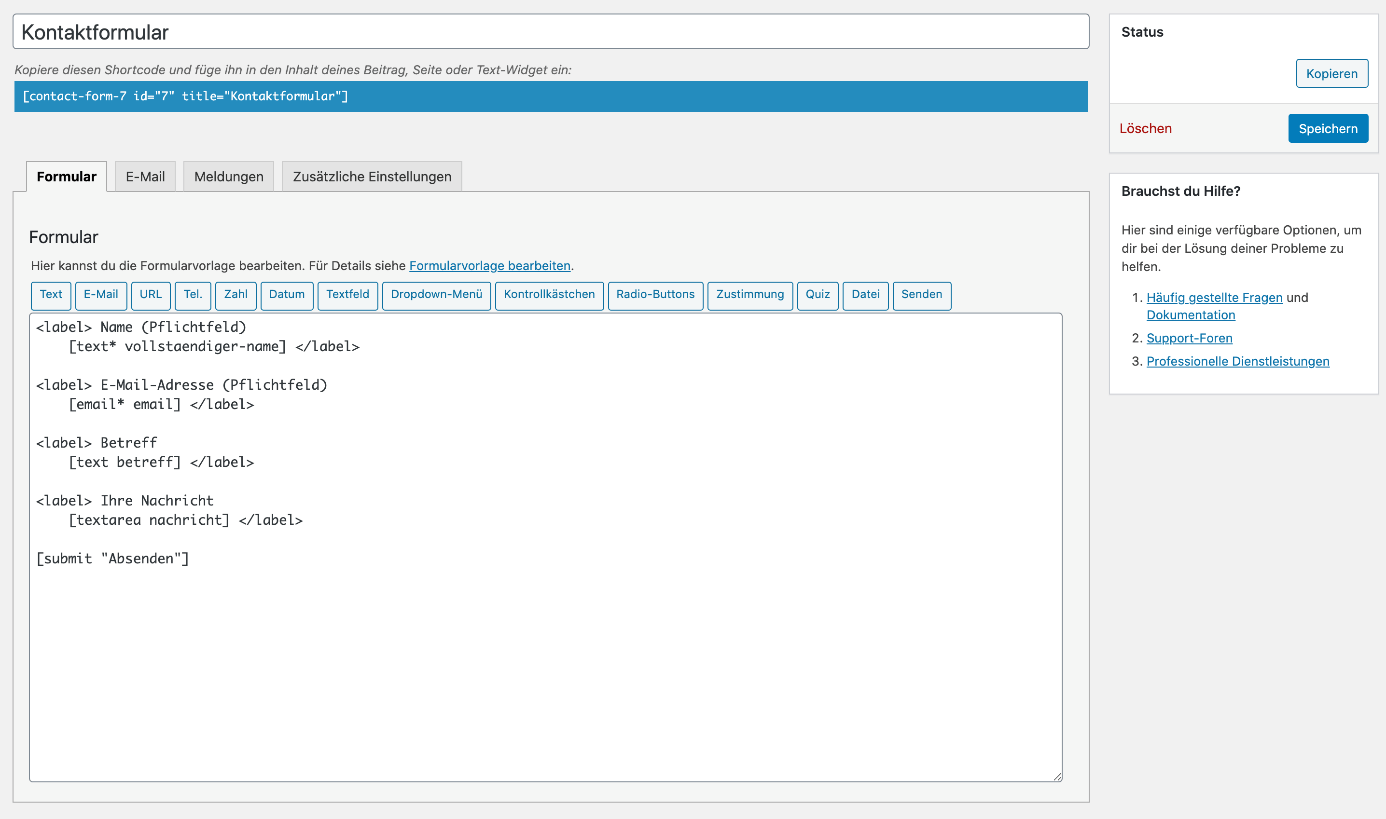Open the E-Mail tab
The image size is (1386, 819).
pyautogui.click(x=145, y=177)
